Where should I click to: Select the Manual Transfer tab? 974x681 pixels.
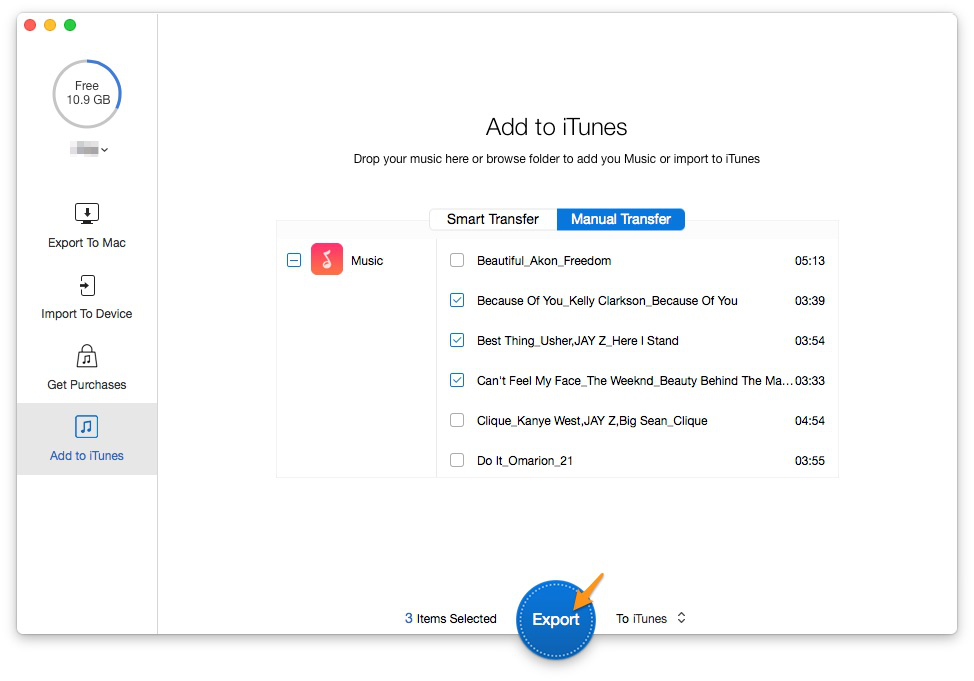click(x=621, y=219)
